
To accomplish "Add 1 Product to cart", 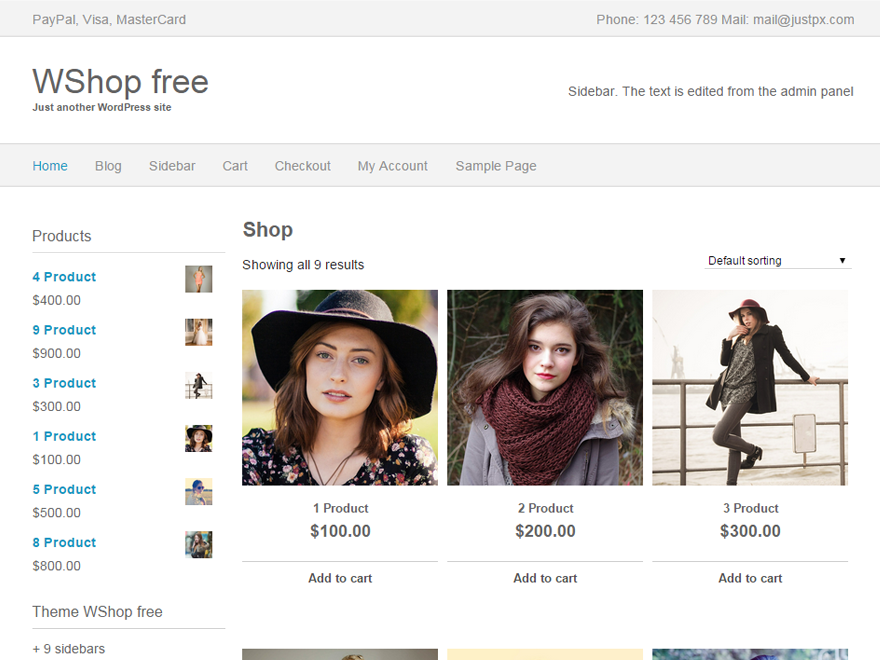I will (x=340, y=578).
